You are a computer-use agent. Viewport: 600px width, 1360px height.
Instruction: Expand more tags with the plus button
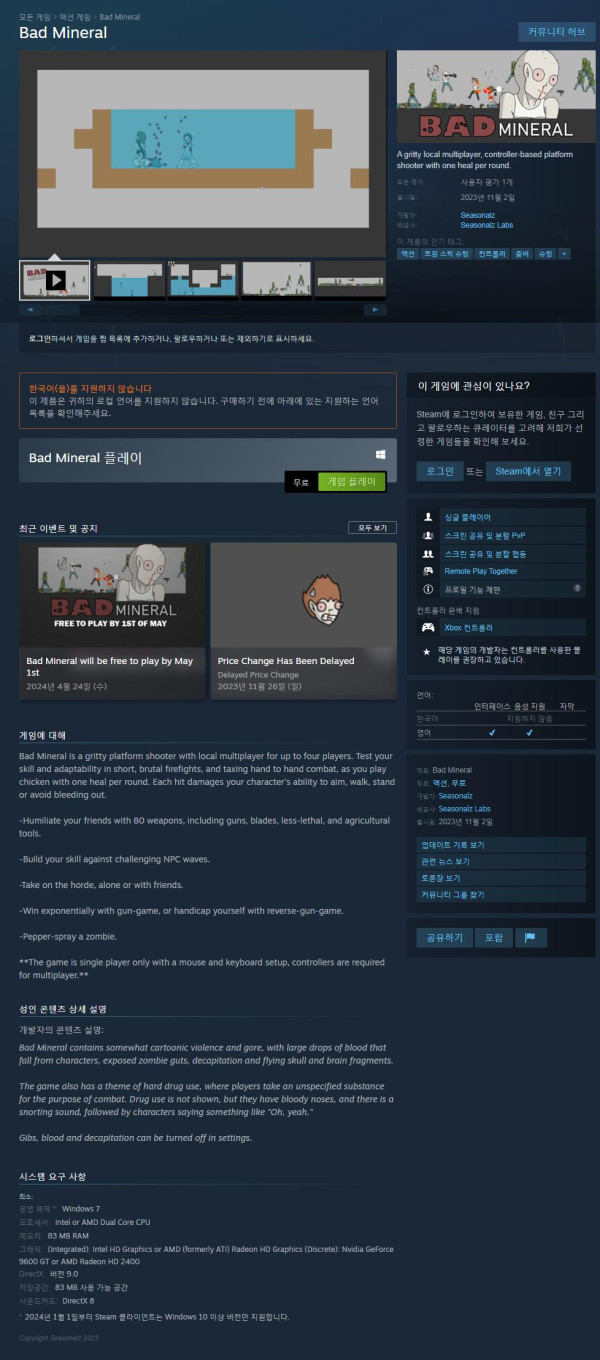tap(565, 254)
